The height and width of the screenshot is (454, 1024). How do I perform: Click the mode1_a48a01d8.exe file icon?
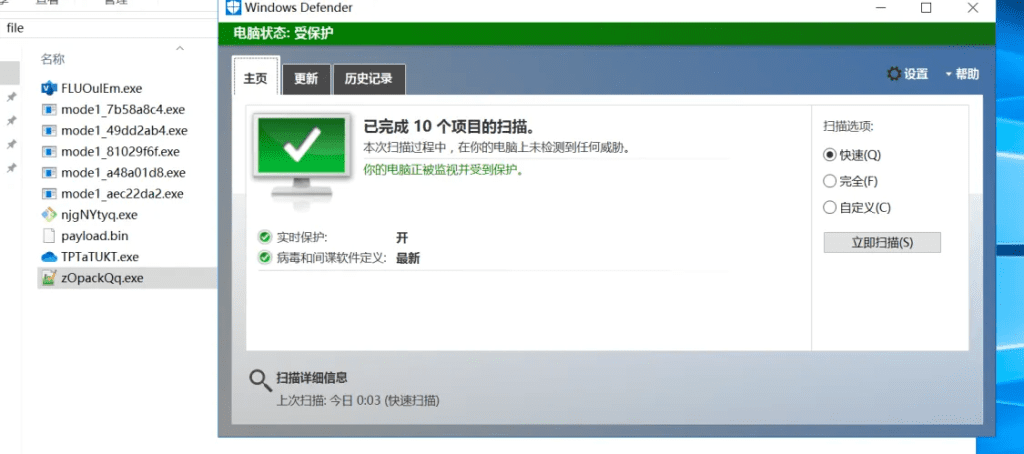[x=49, y=172]
